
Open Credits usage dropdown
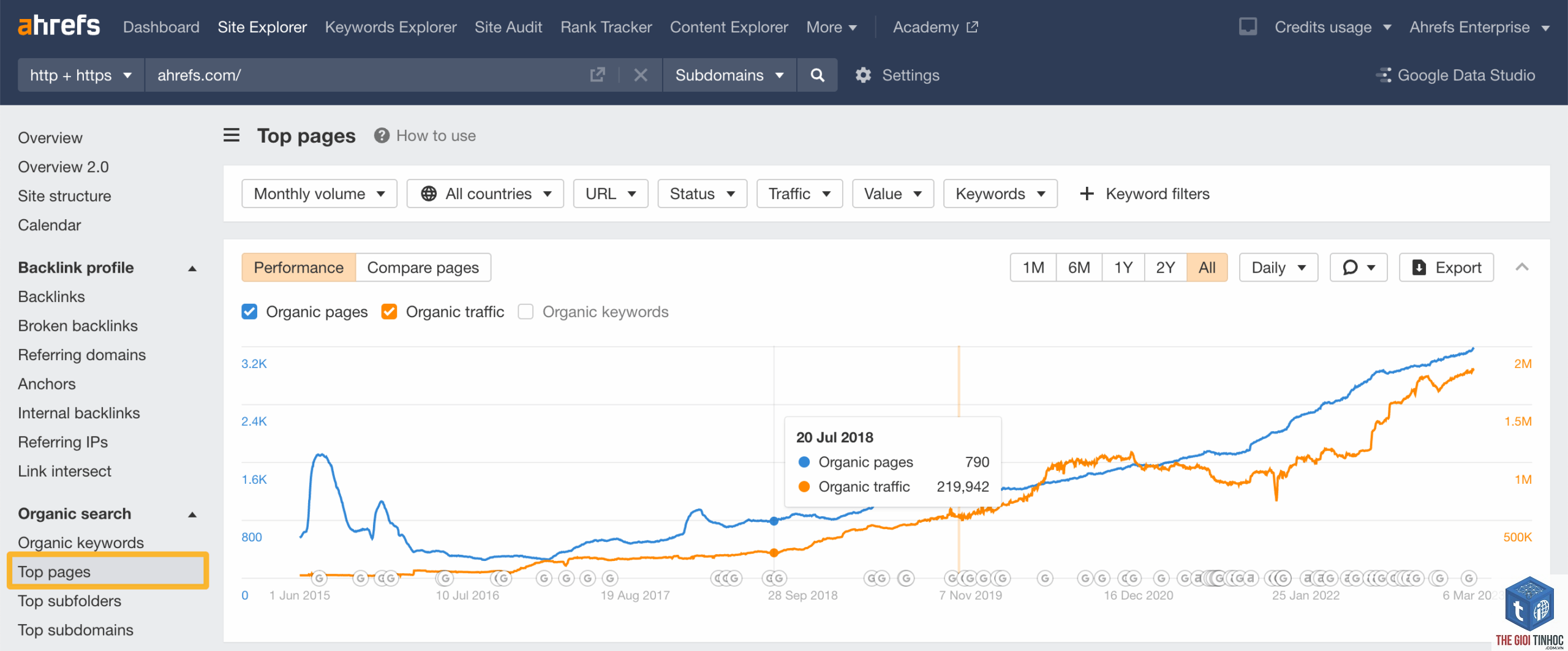coord(1332,27)
